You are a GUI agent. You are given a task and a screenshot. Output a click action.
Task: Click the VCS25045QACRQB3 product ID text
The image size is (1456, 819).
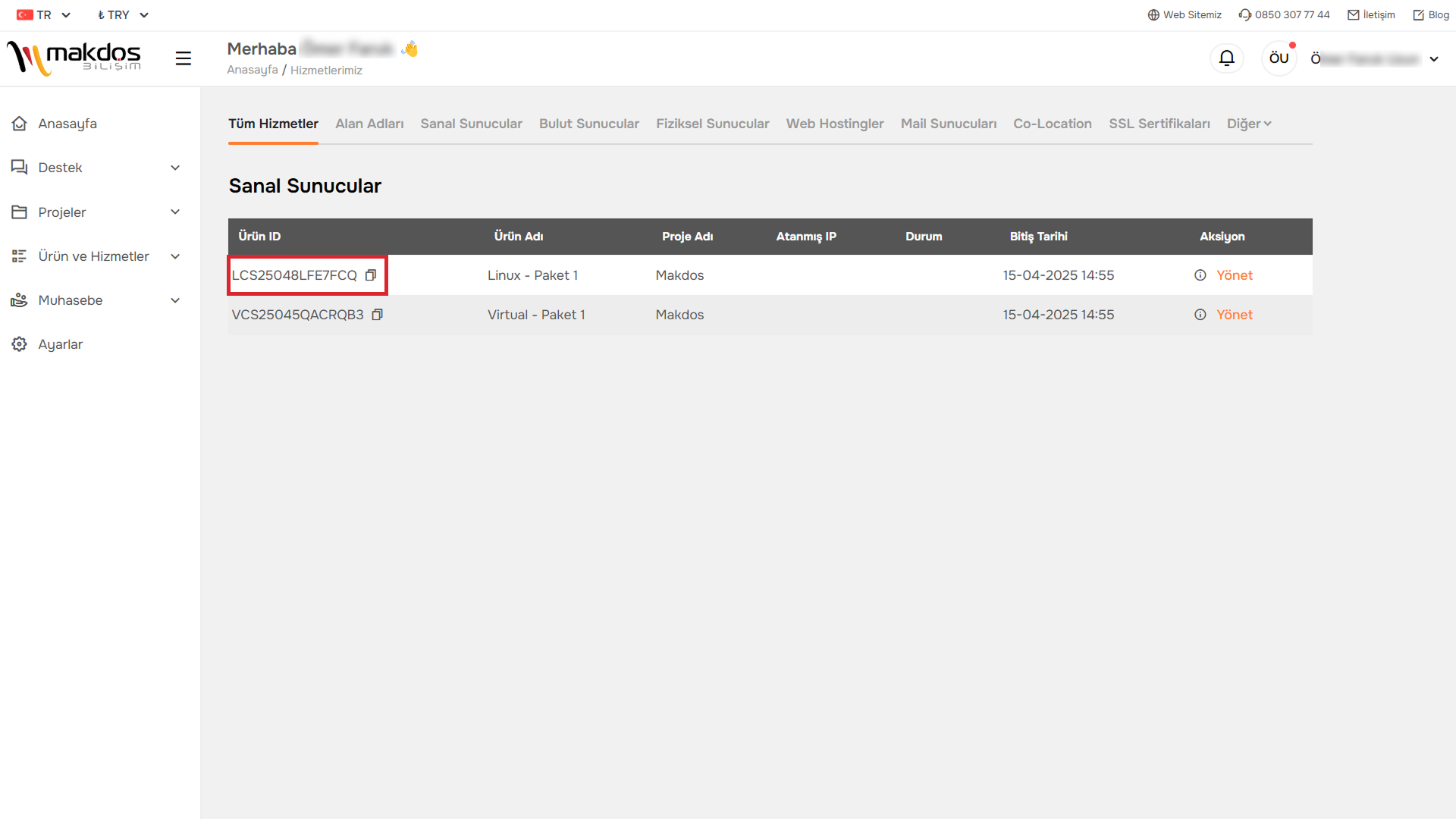pos(297,315)
